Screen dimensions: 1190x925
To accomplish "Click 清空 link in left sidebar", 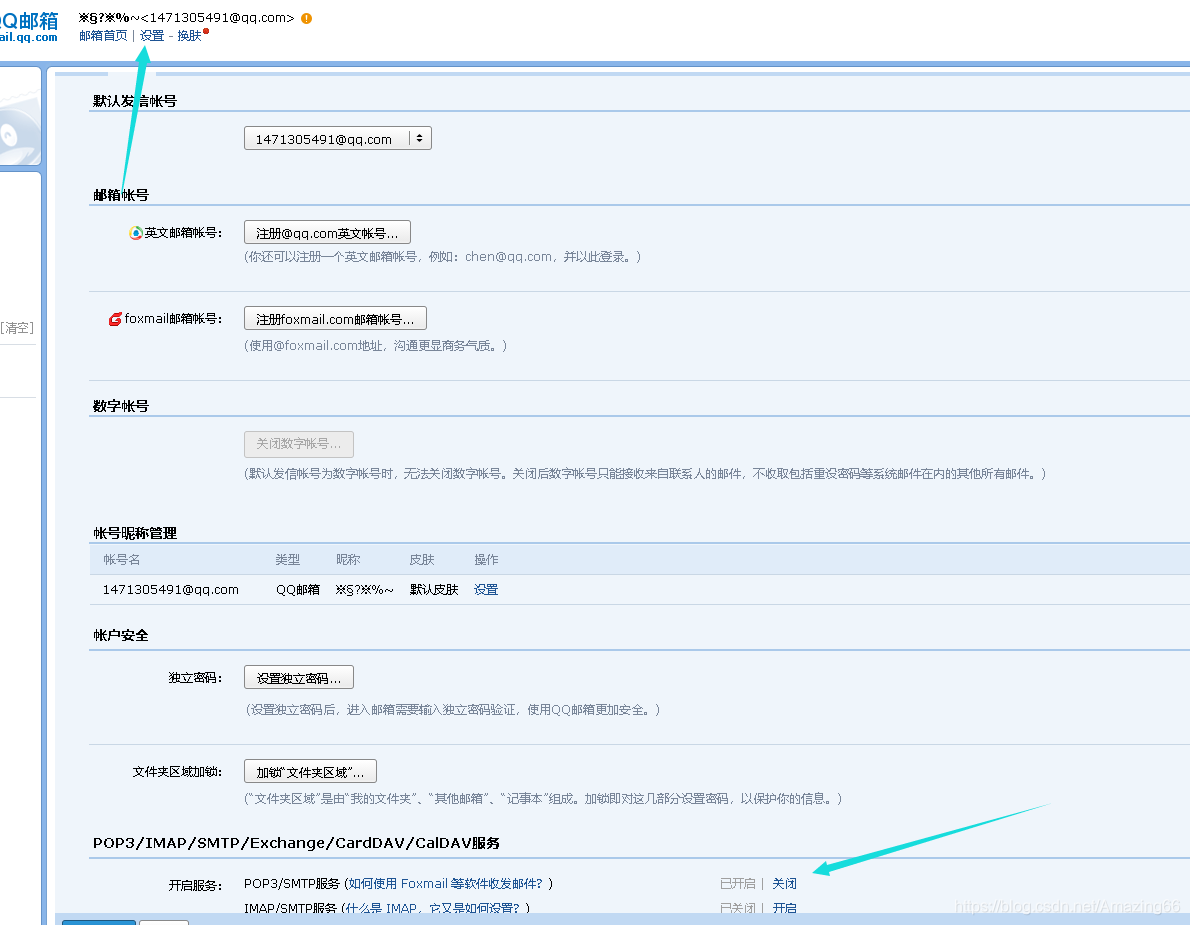I will pyautogui.click(x=17, y=328).
